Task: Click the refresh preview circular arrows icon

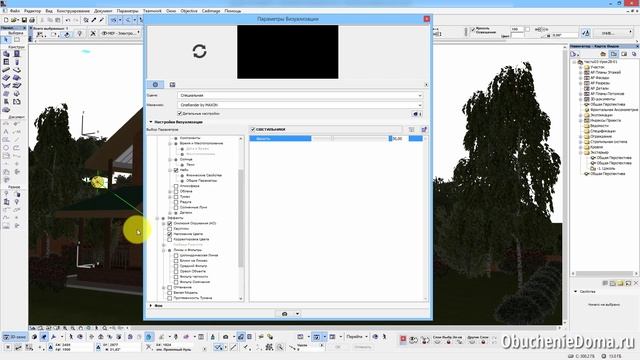Action: (x=199, y=51)
